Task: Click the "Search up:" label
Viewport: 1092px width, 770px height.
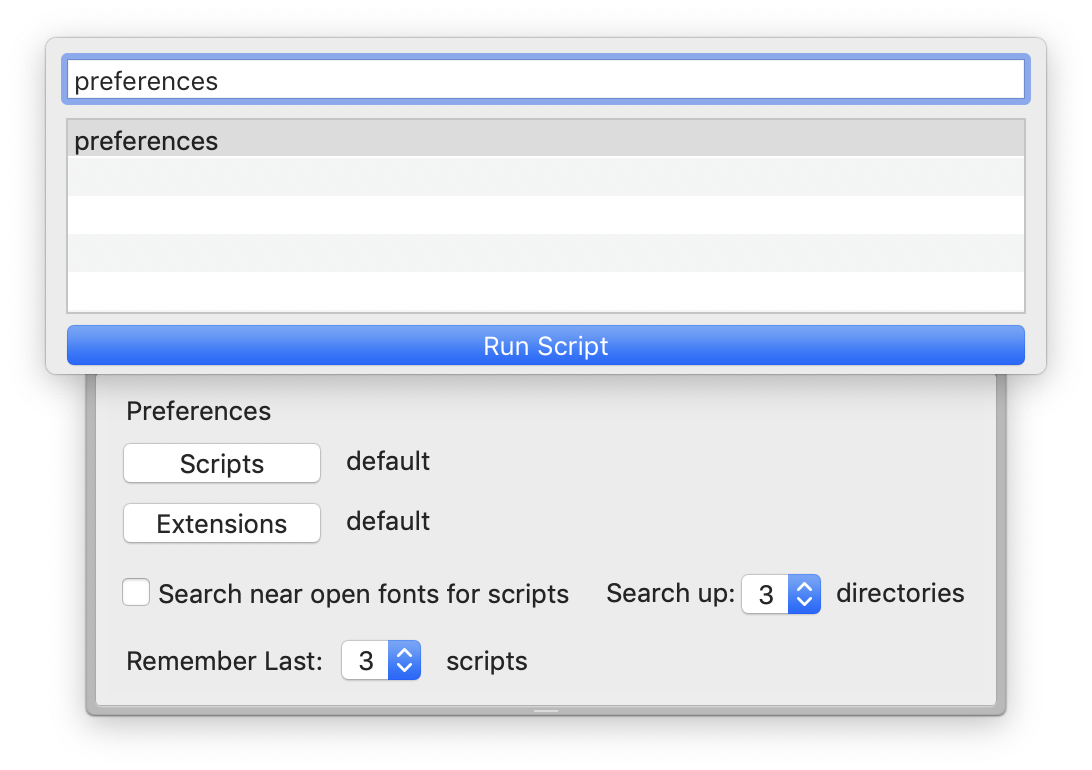Action: tap(670, 594)
